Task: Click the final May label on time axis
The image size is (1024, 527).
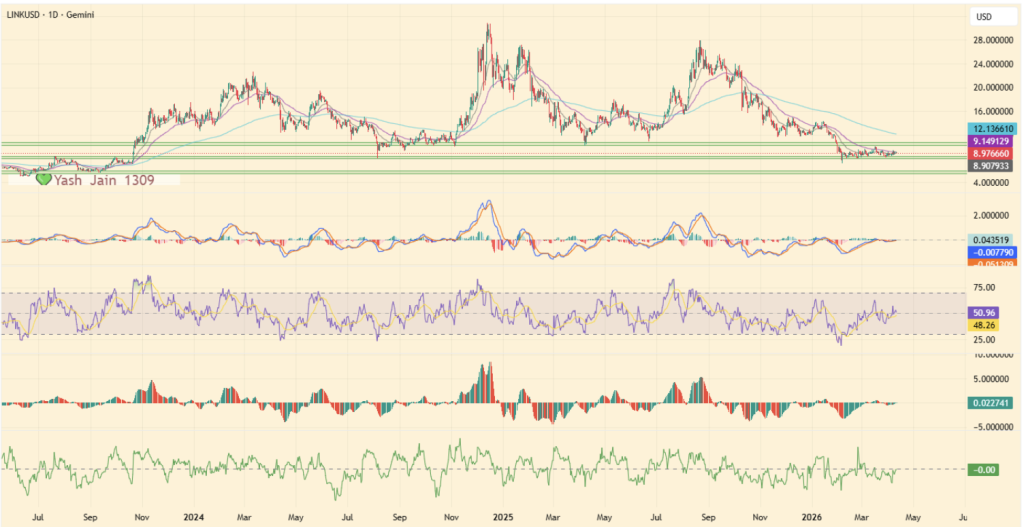Action: (912, 516)
